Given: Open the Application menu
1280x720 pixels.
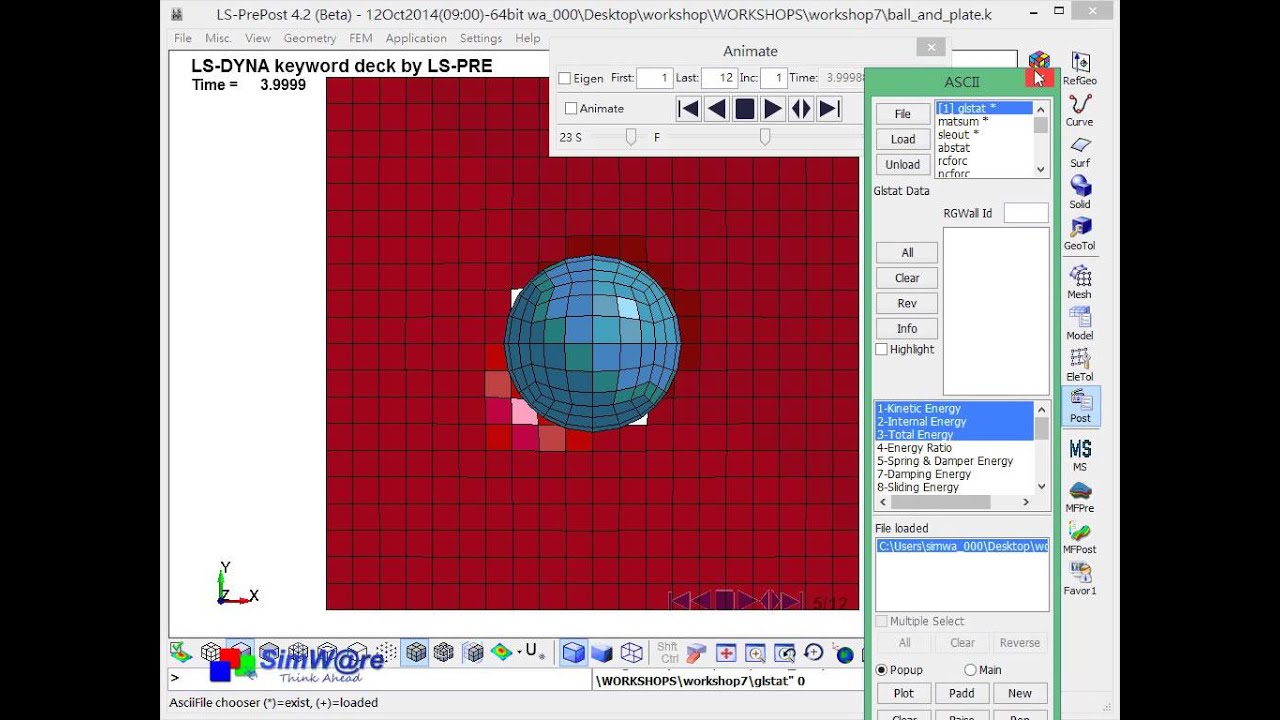Looking at the screenshot, I should pos(416,38).
